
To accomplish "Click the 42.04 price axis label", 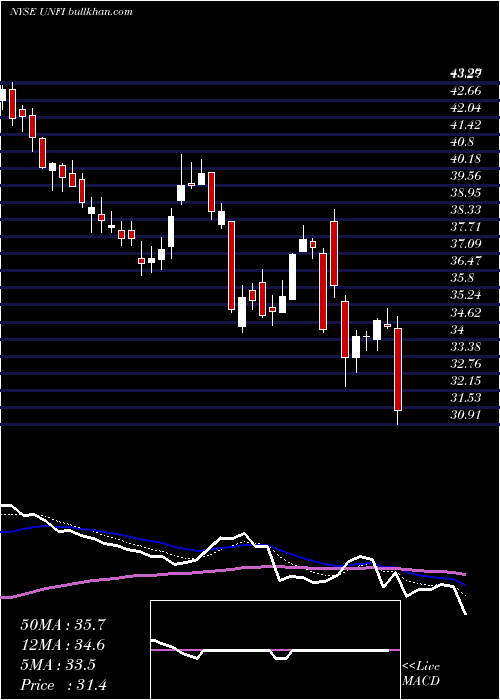I will coord(465,108).
